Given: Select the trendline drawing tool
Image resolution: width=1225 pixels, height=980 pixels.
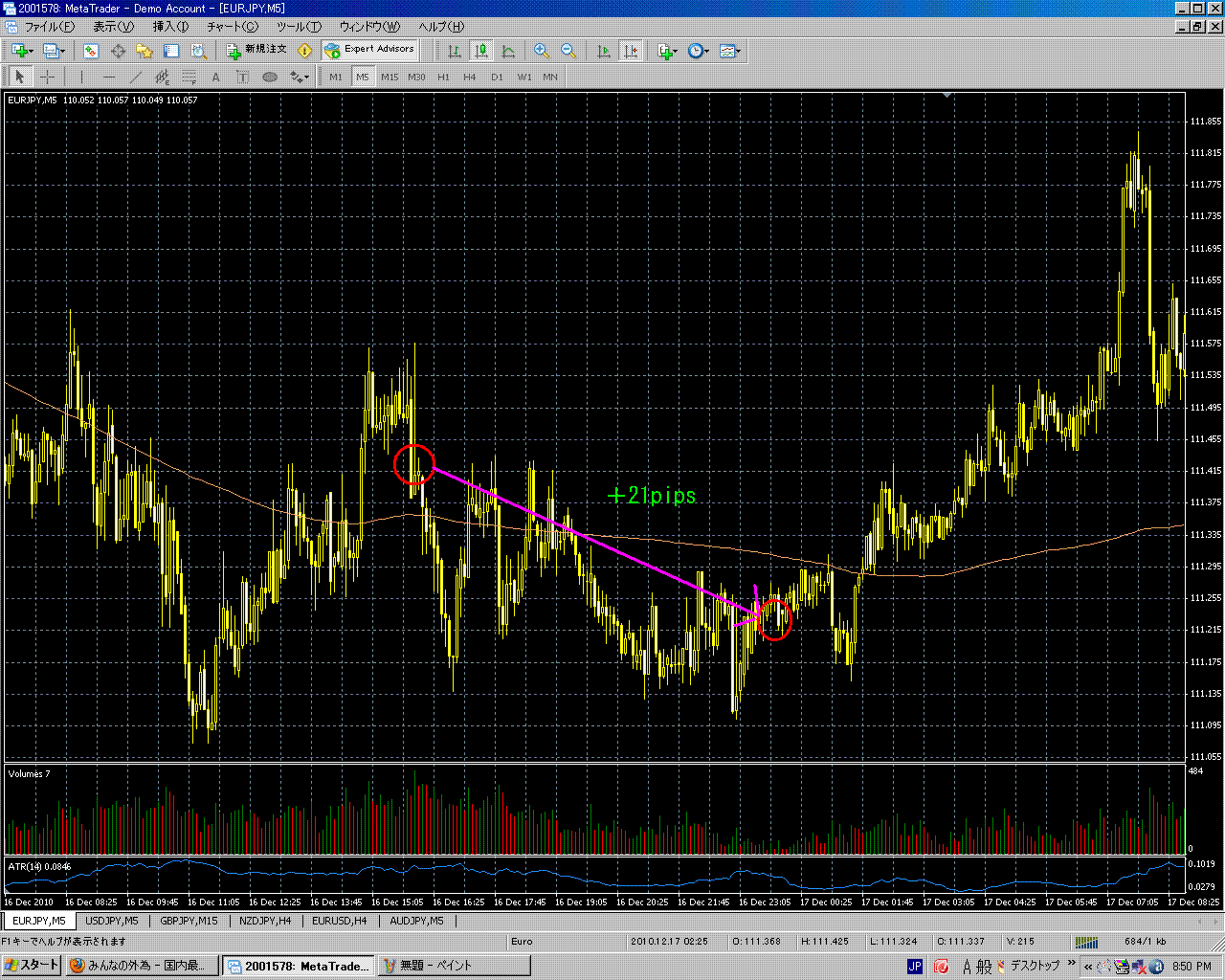Looking at the screenshot, I should point(136,78).
